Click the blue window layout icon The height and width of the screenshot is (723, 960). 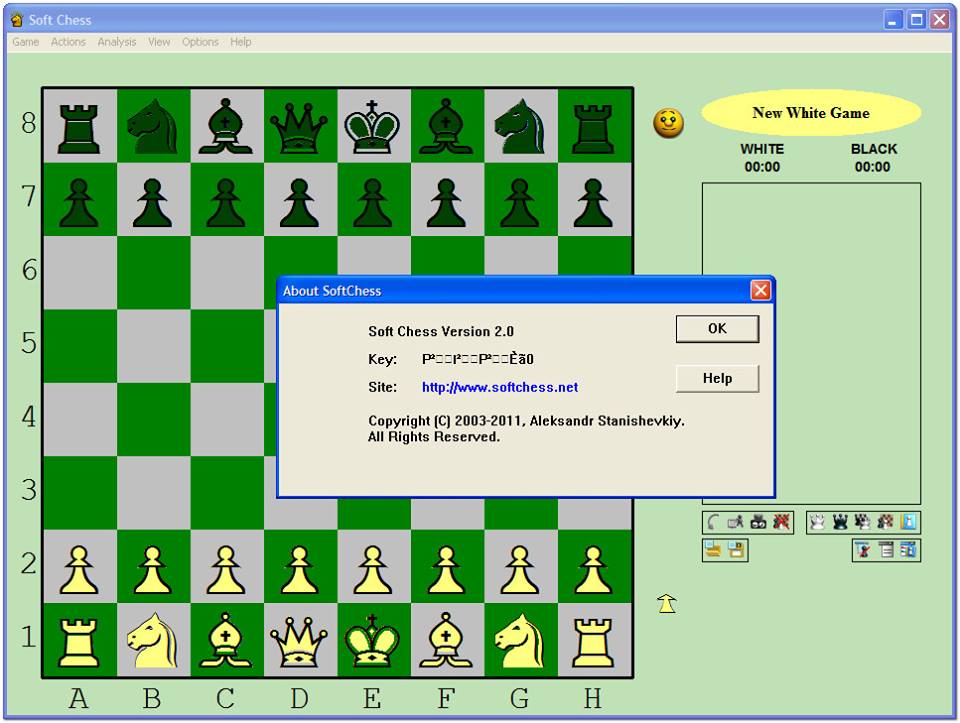[909, 550]
